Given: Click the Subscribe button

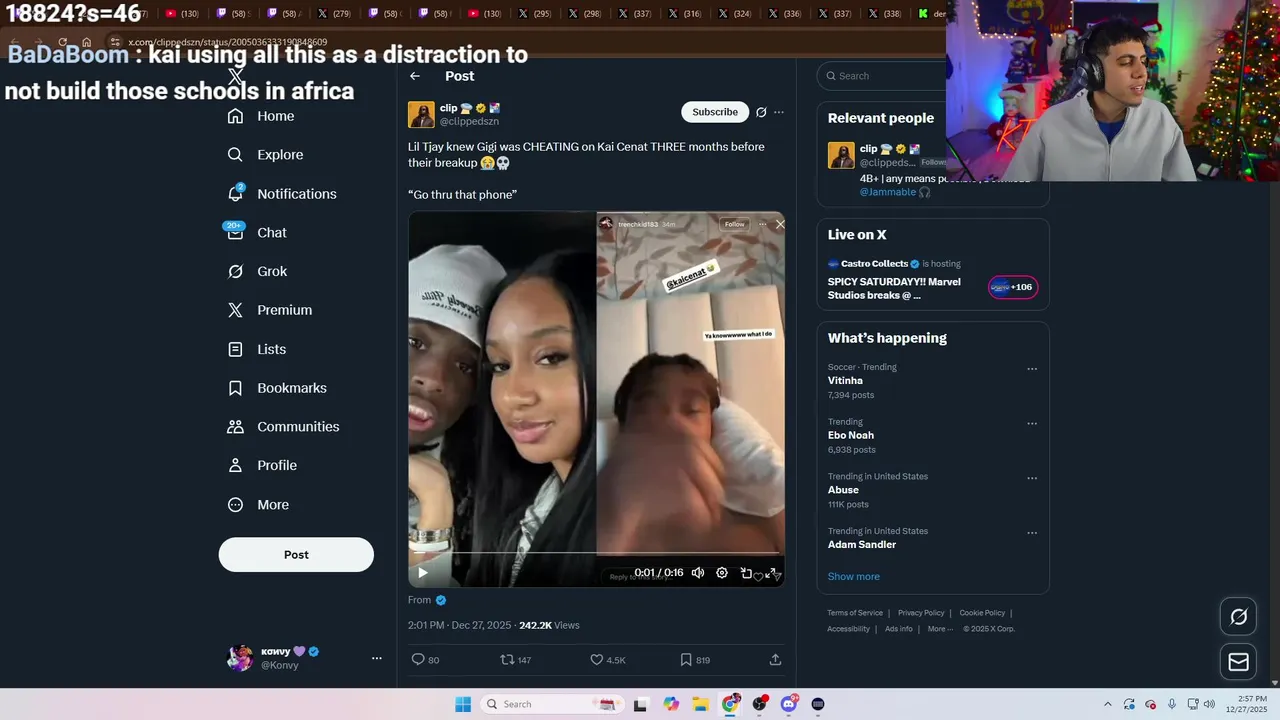Looking at the screenshot, I should pyautogui.click(x=715, y=112).
